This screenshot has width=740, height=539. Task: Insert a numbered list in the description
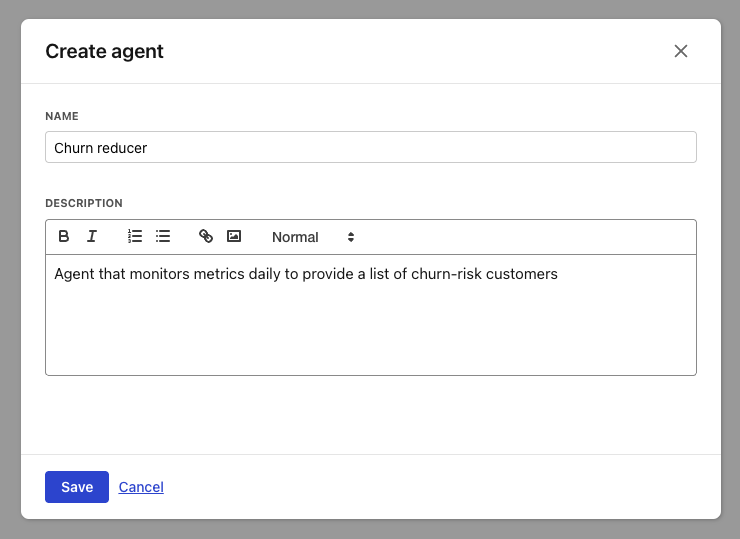tap(135, 237)
